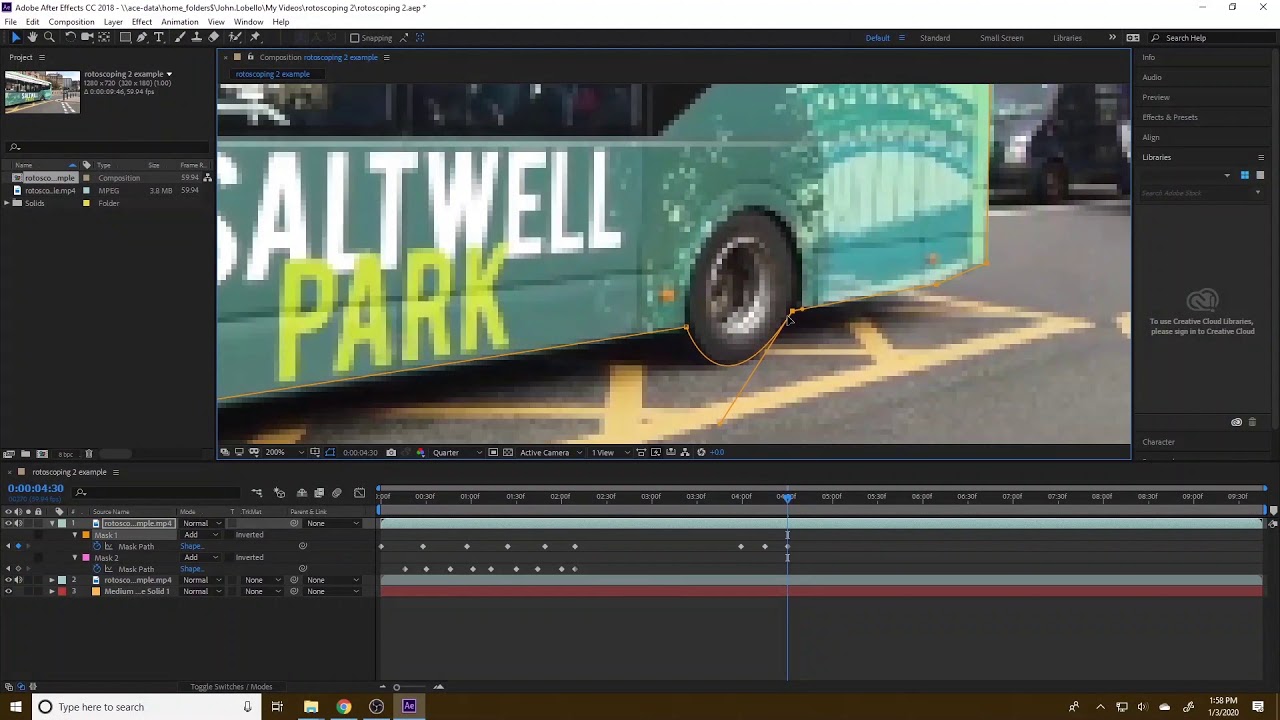1280x720 pixels.
Task: Expand the Medium Solid 1 layer
Action: coord(52,591)
